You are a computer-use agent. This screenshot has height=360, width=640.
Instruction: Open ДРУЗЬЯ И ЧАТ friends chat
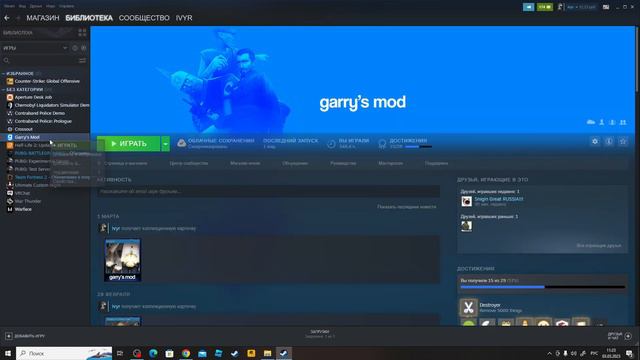(x=619, y=336)
